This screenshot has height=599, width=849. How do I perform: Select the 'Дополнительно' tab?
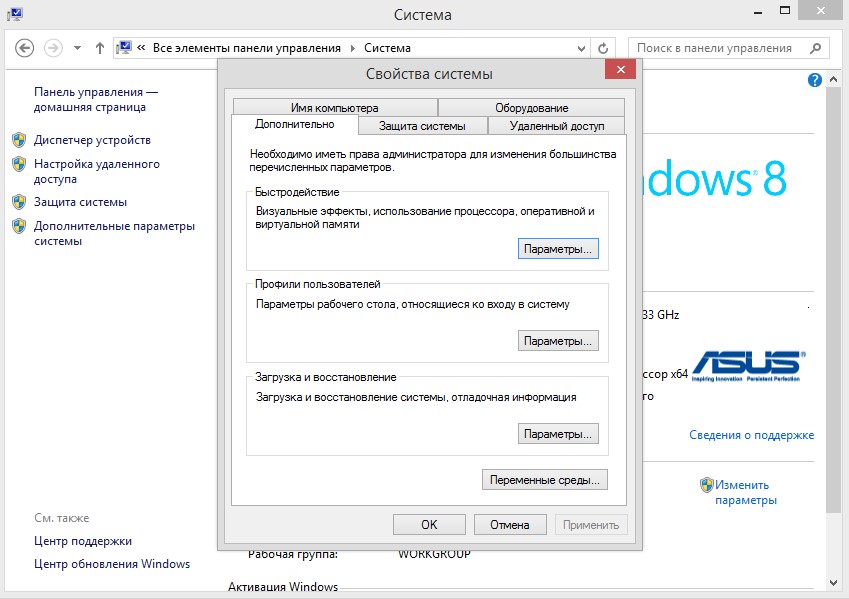click(x=295, y=124)
